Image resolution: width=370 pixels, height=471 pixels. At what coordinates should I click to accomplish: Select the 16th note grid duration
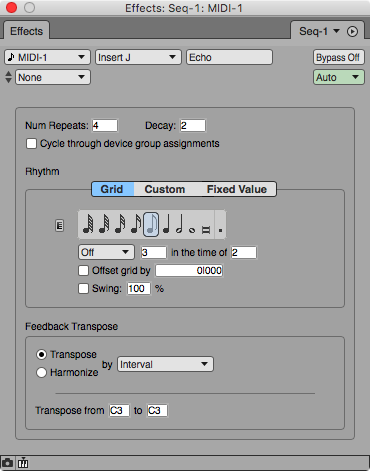136,224
